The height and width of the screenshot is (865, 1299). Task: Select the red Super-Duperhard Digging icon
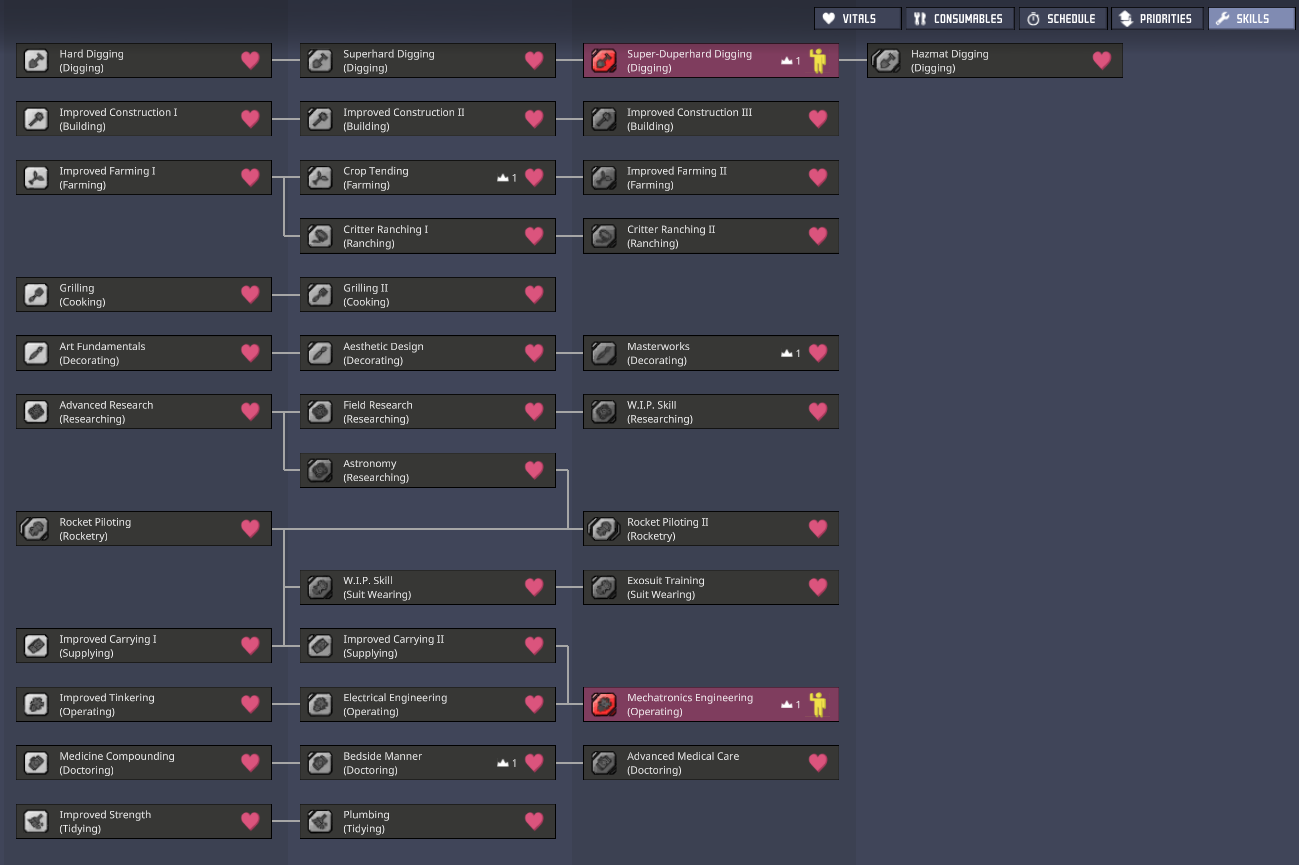click(x=604, y=61)
